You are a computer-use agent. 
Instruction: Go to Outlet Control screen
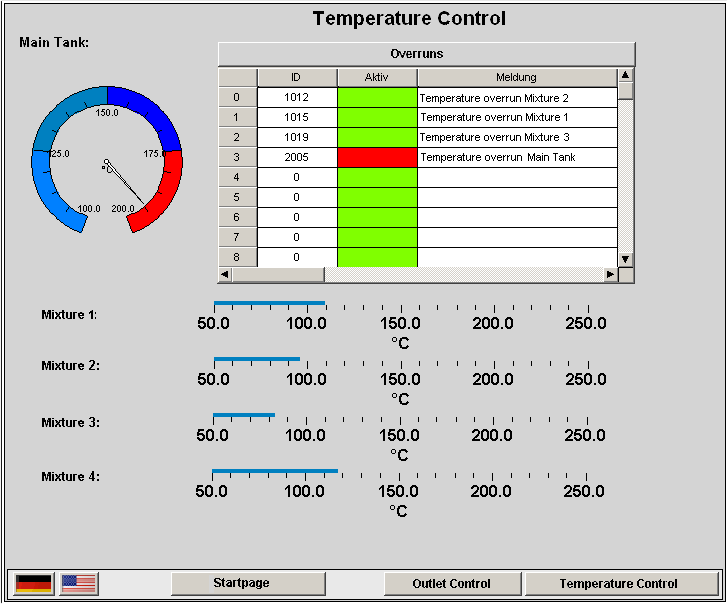[x=451, y=583]
